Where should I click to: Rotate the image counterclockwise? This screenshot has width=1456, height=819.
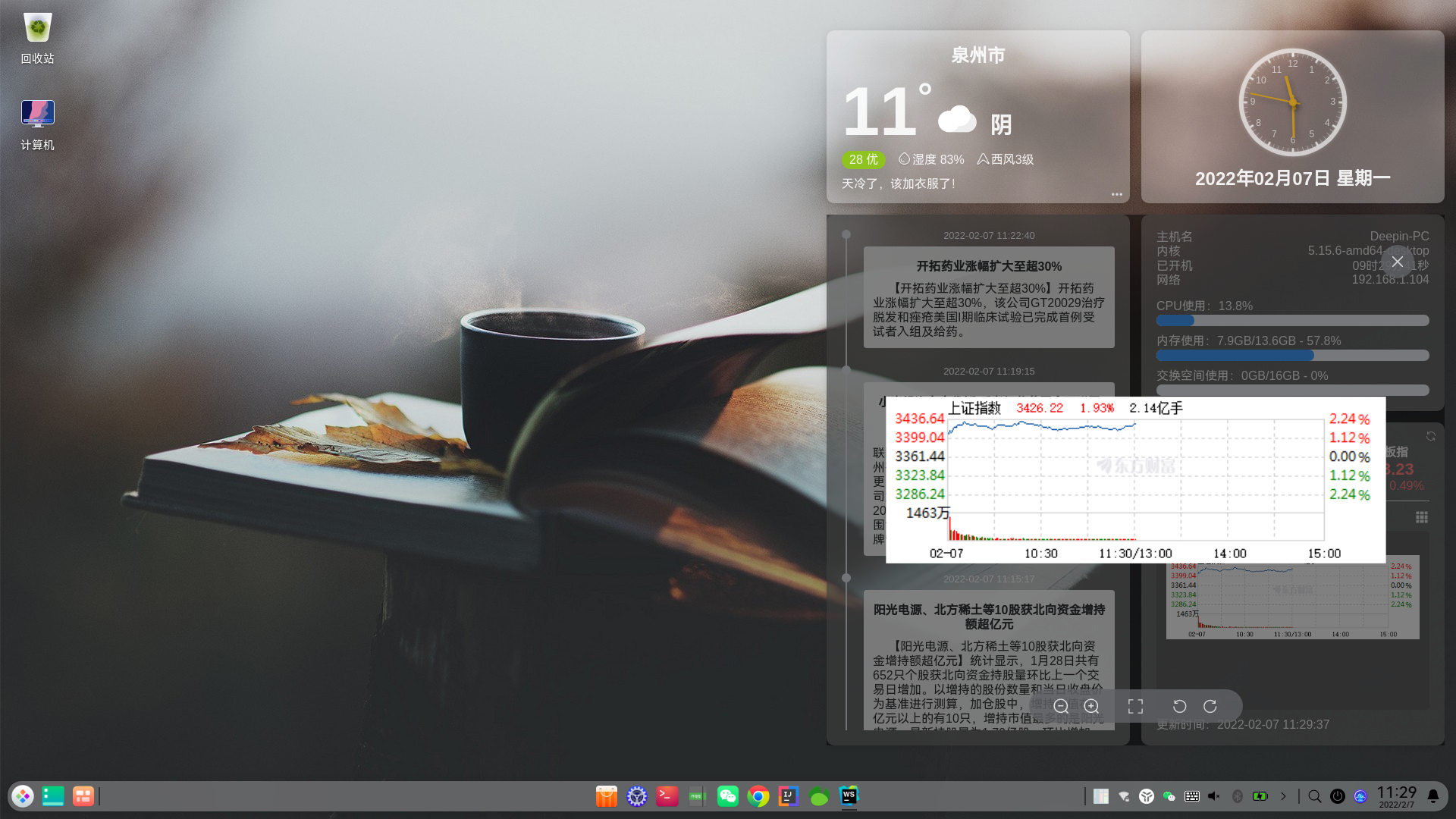coord(1179,706)
